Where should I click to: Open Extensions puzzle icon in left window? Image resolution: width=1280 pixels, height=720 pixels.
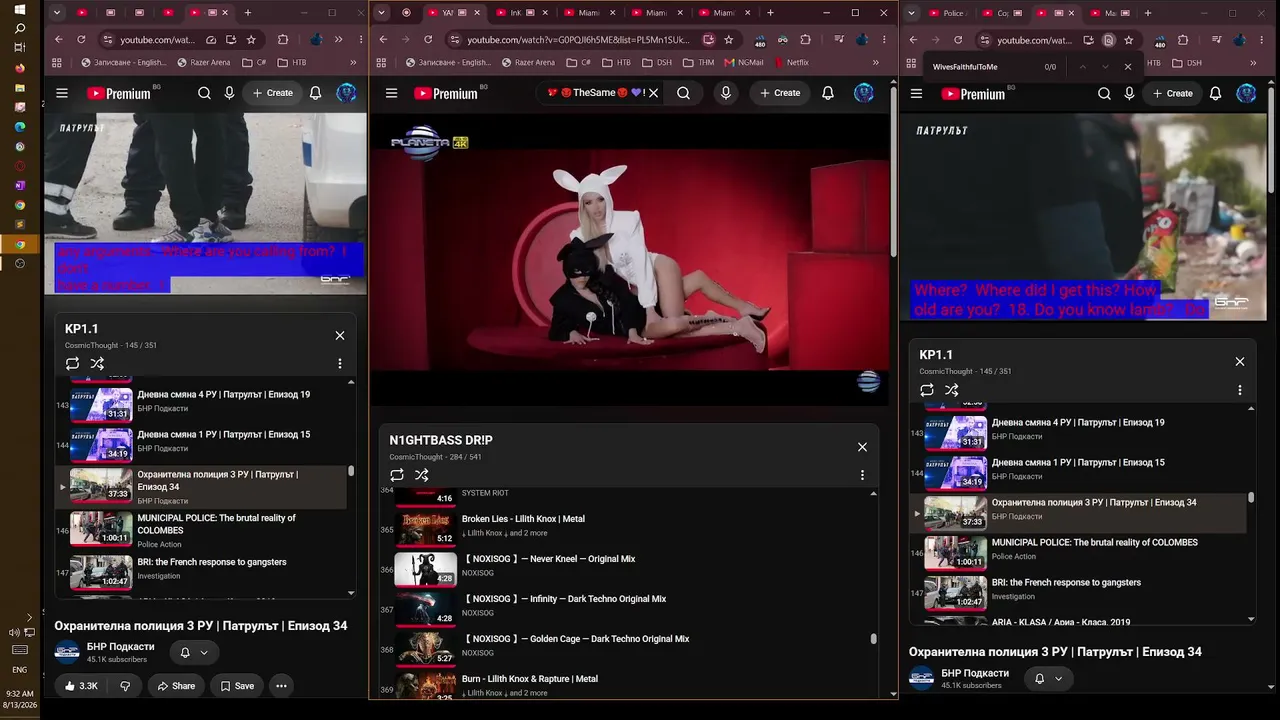283,40
